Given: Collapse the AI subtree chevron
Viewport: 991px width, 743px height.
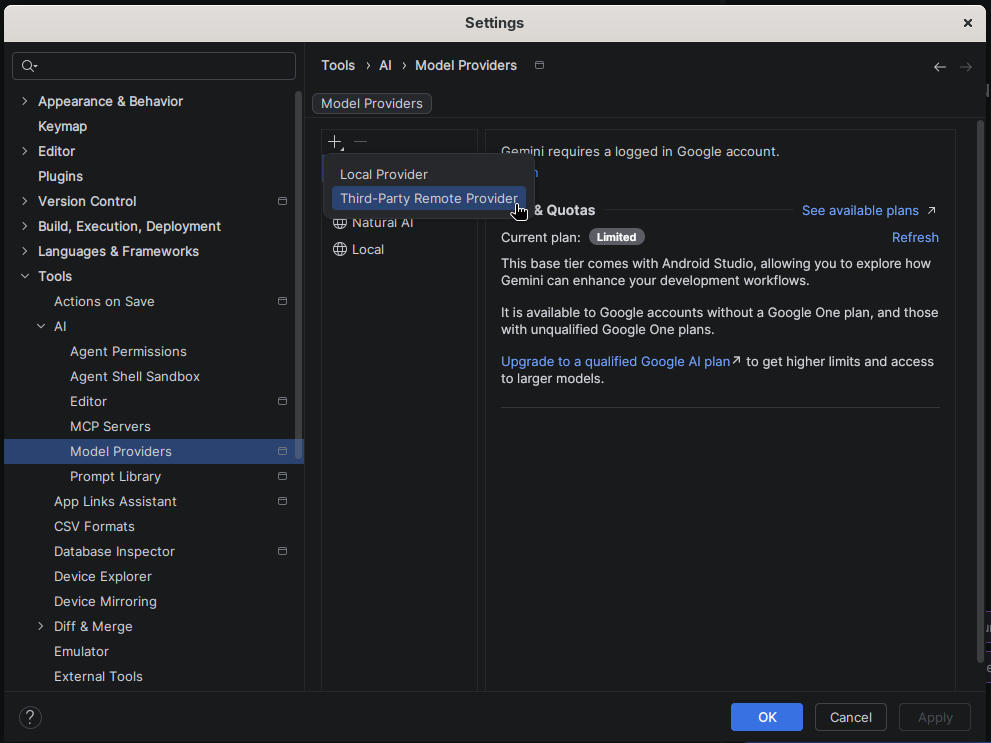Looking at the screenshot, I should 41,326.
